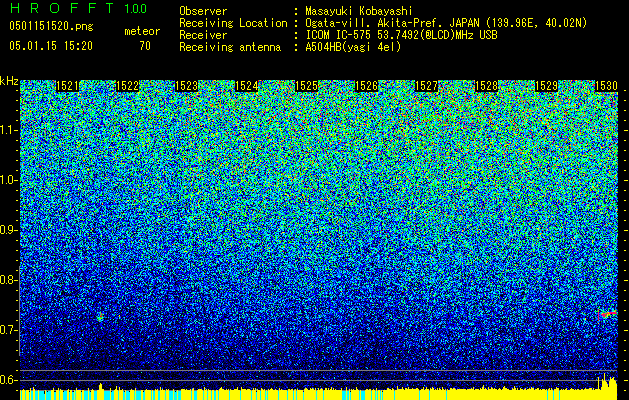Click the file name 0501151520.png
Screen dimensions: 629x400
click(51, 27)
